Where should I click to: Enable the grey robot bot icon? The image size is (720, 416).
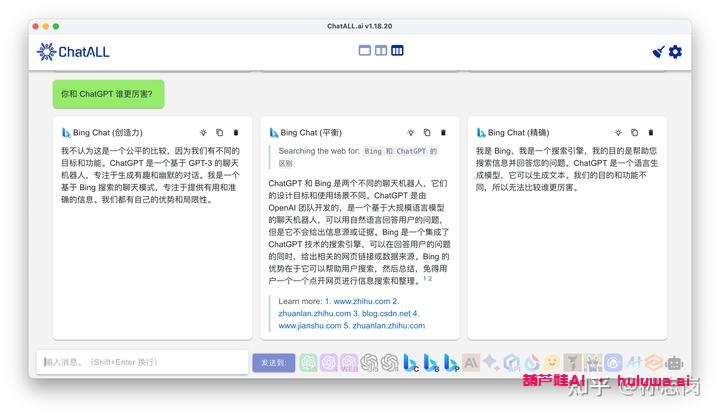pos(674,363)
